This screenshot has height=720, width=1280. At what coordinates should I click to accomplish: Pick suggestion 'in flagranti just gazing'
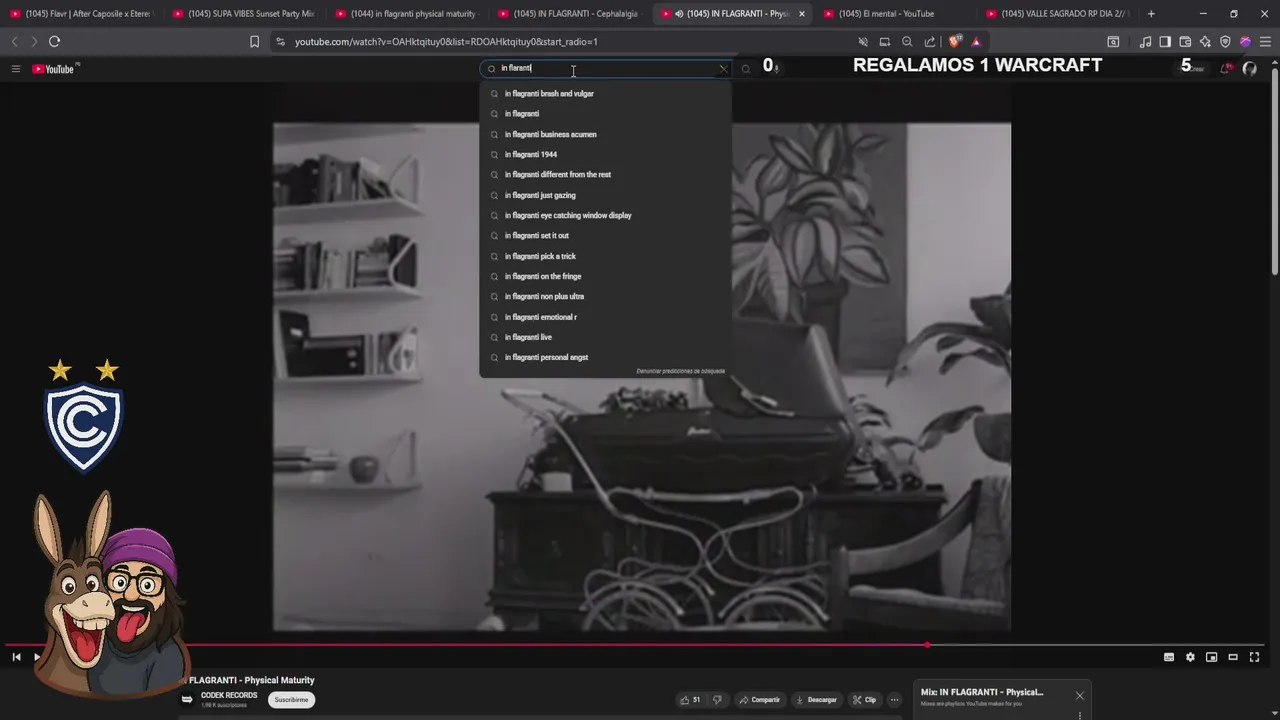point(605,195)
